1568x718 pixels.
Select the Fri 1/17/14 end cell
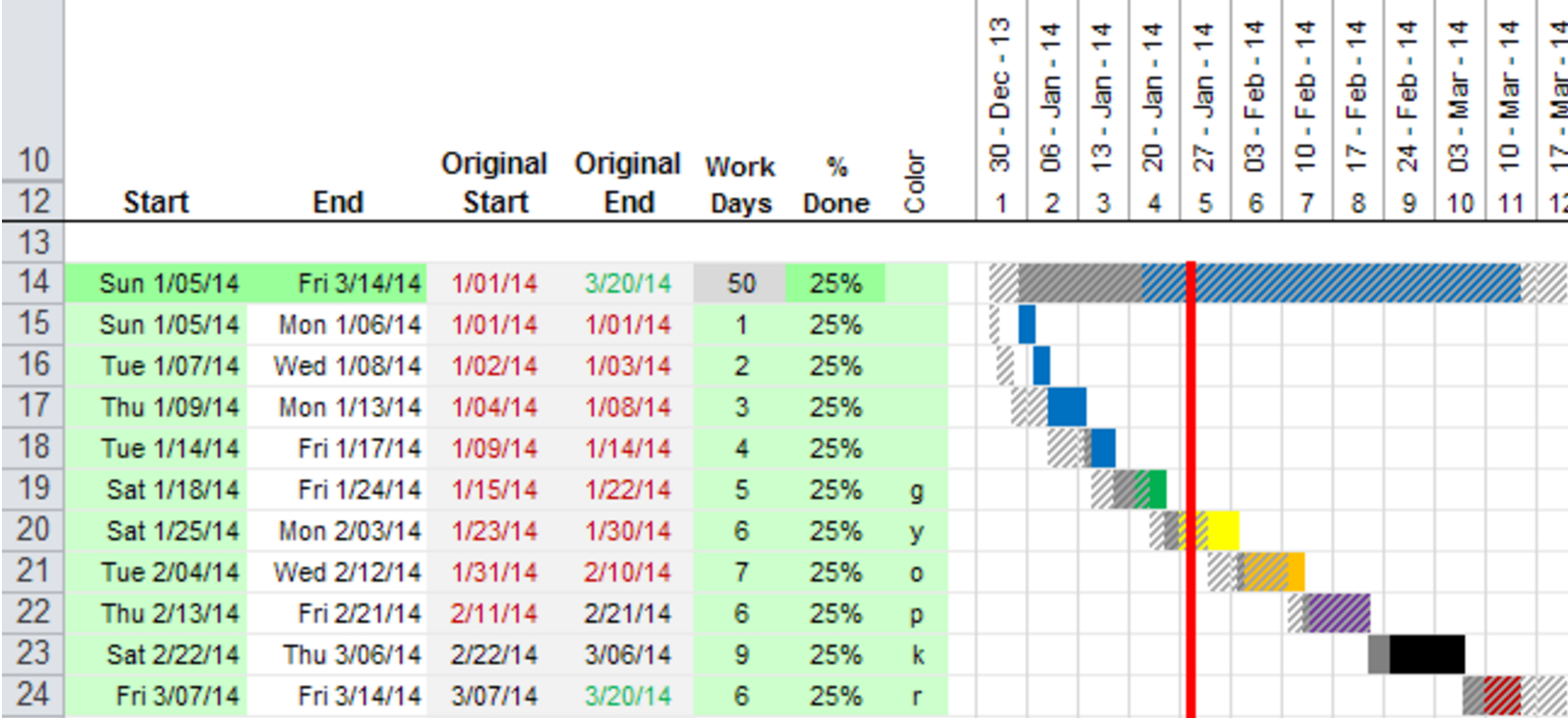click(337, 448)
